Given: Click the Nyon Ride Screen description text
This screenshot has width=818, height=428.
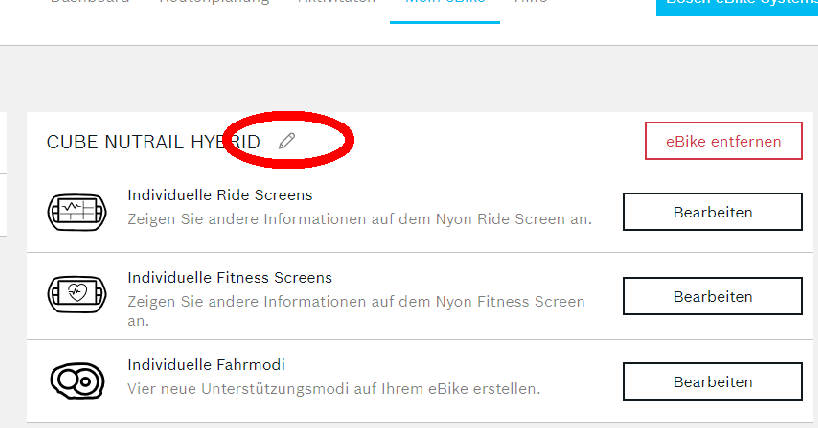Looking at the screenshot, I should pyautogui.click(x=359, y=218).
